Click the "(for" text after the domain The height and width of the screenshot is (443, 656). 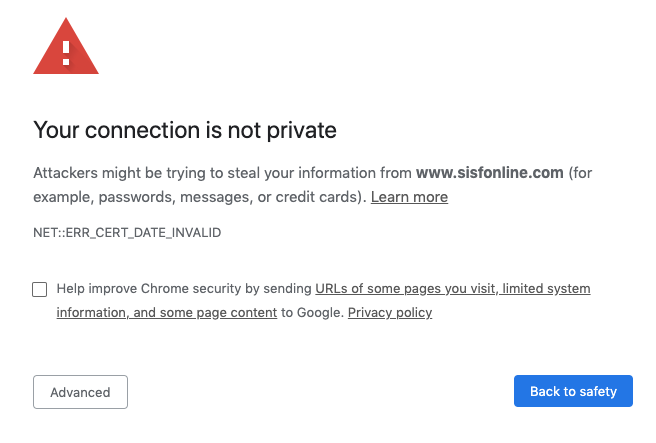(580, 173)
